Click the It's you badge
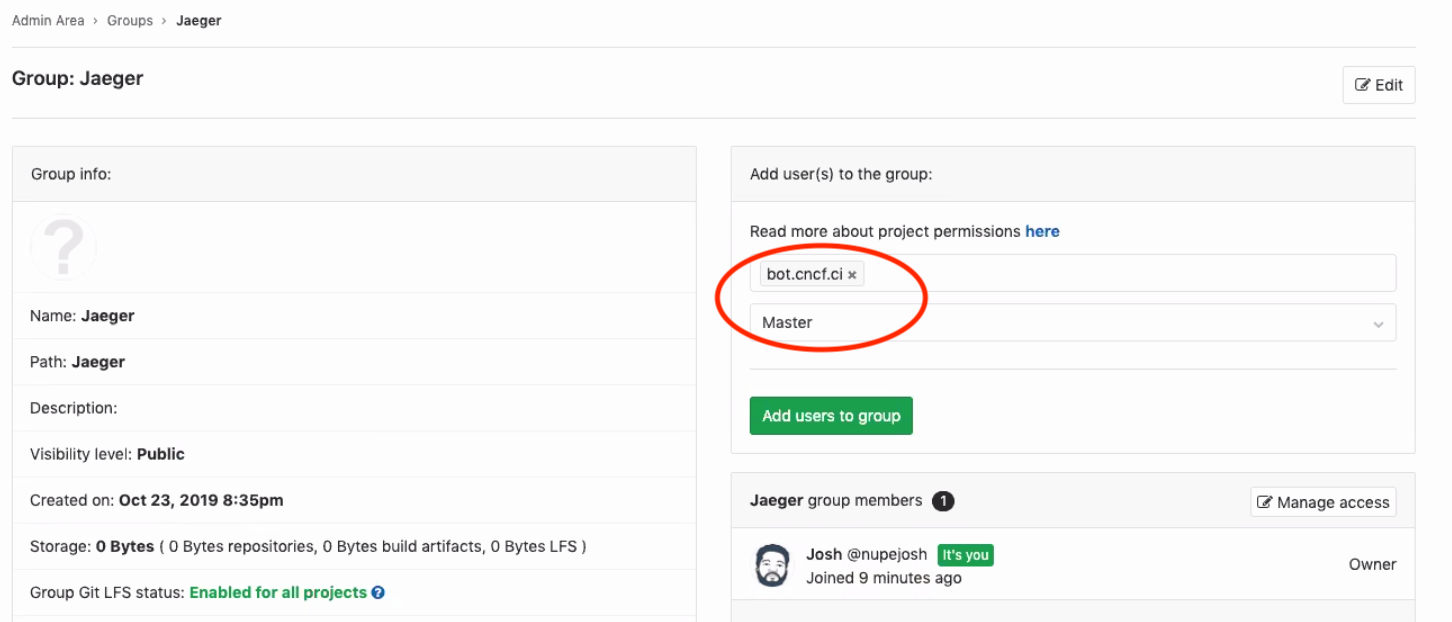The width and height of the screenshot is (1452, 622). (x=965, y=555)
